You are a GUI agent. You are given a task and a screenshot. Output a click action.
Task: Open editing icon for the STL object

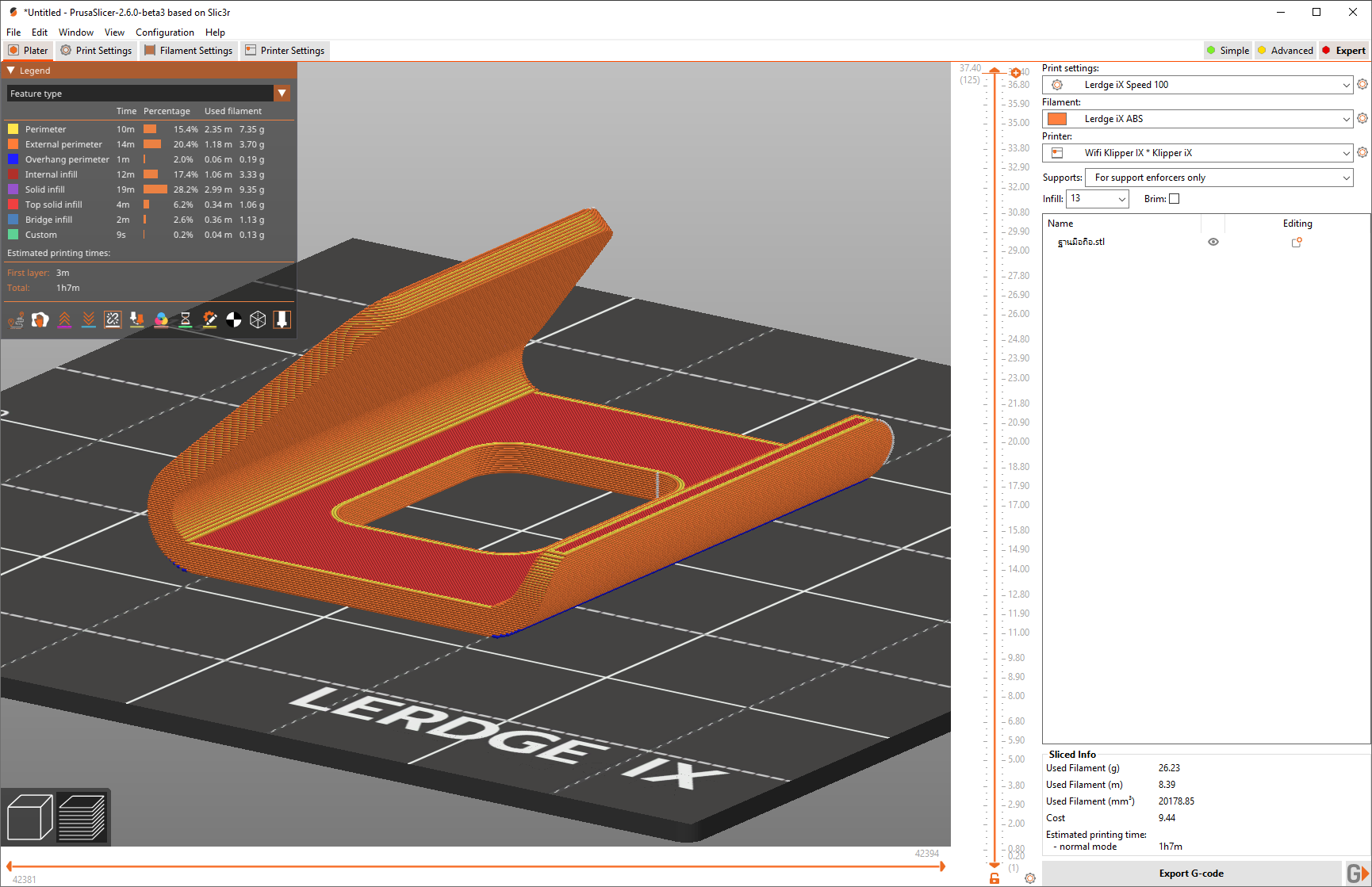[1297, 243]
